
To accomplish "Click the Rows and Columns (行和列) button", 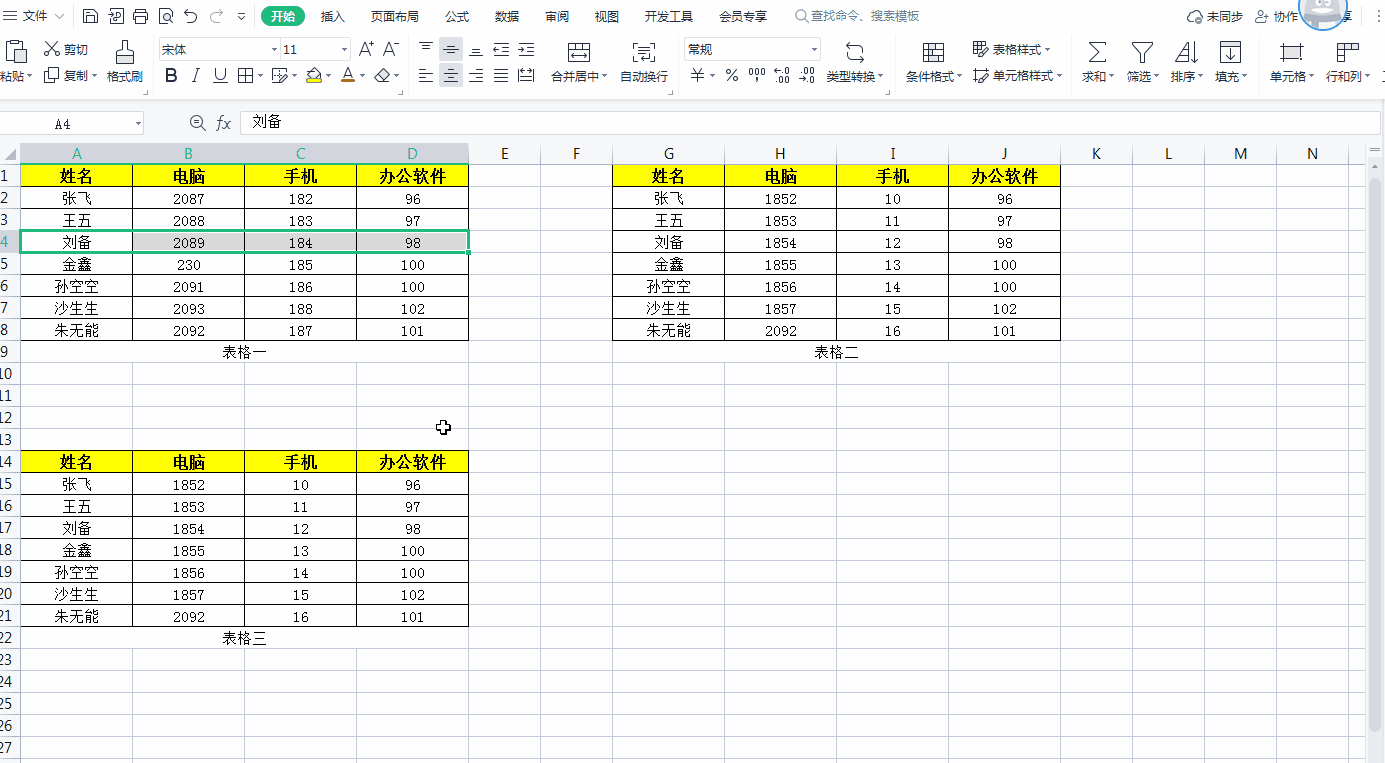I will [x=1347, y=62].
